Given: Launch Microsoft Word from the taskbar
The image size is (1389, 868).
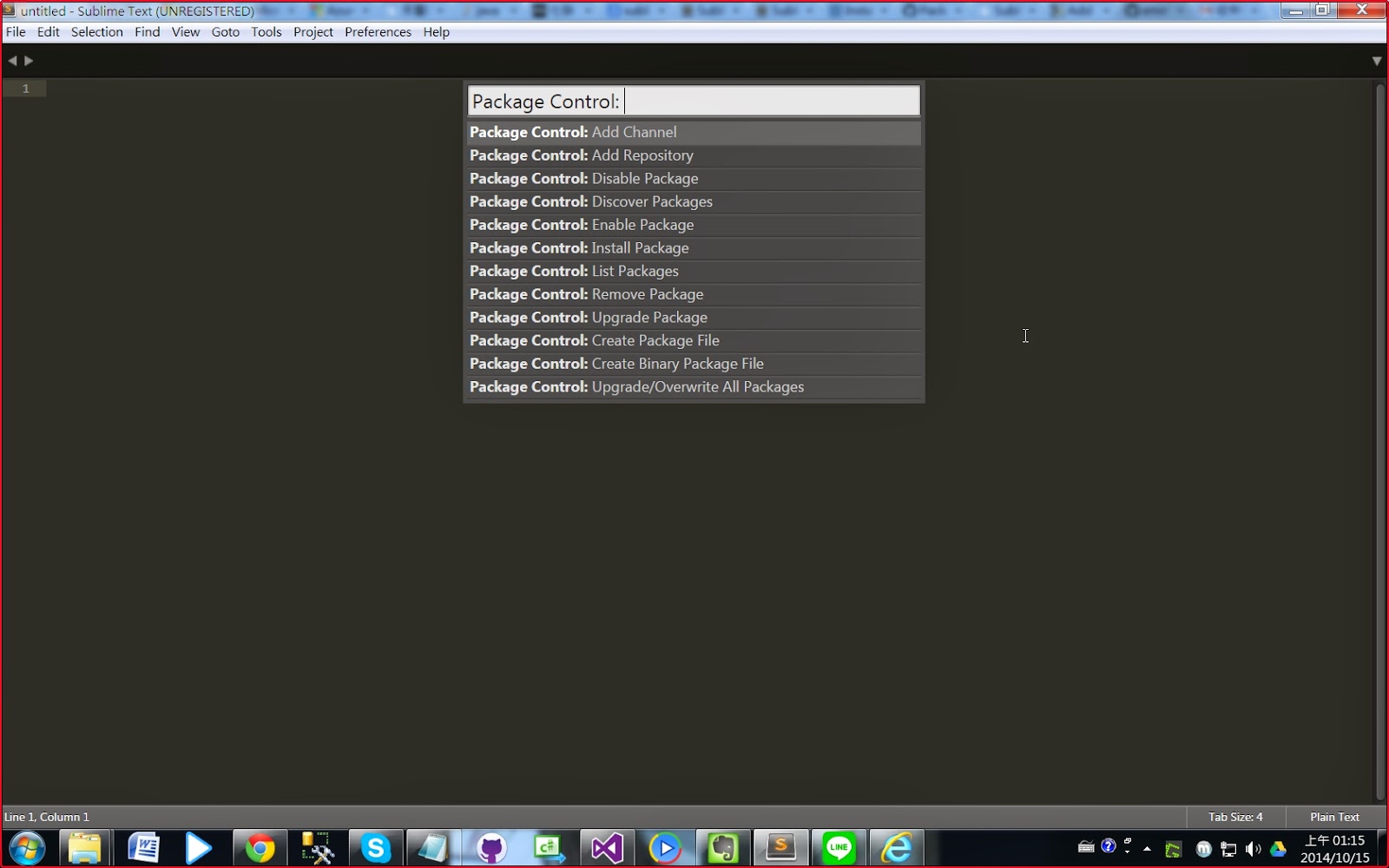Looking at the screenshot, I should [142, 848].
